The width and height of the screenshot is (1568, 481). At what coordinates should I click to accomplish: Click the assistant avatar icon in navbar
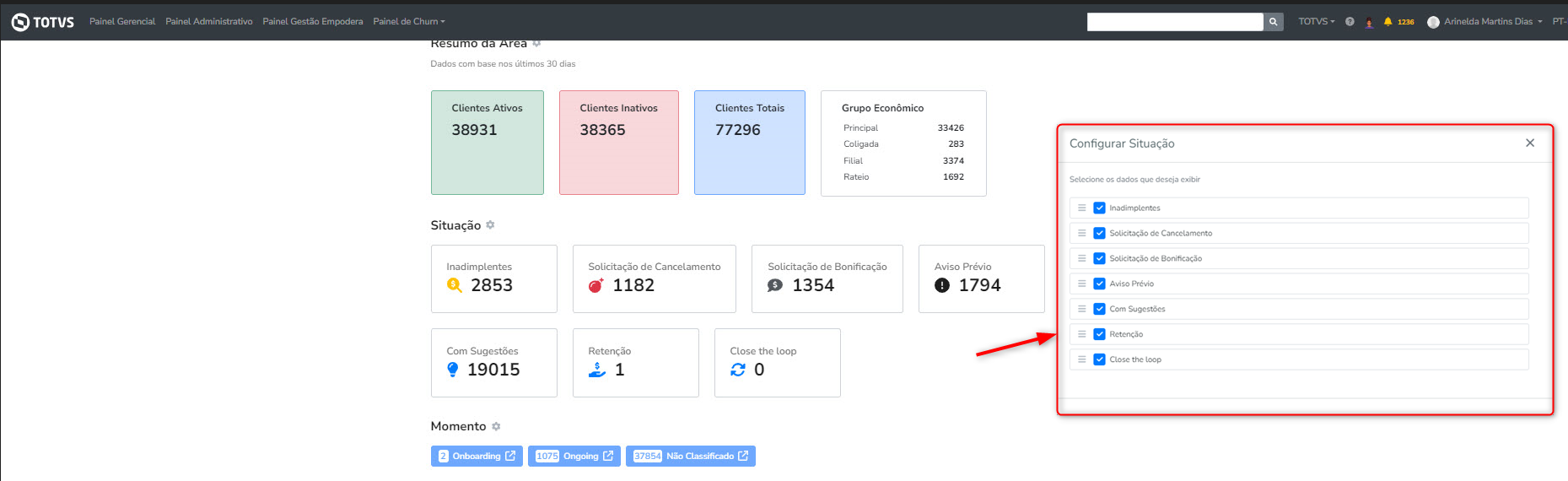(x=1369, y=23)
